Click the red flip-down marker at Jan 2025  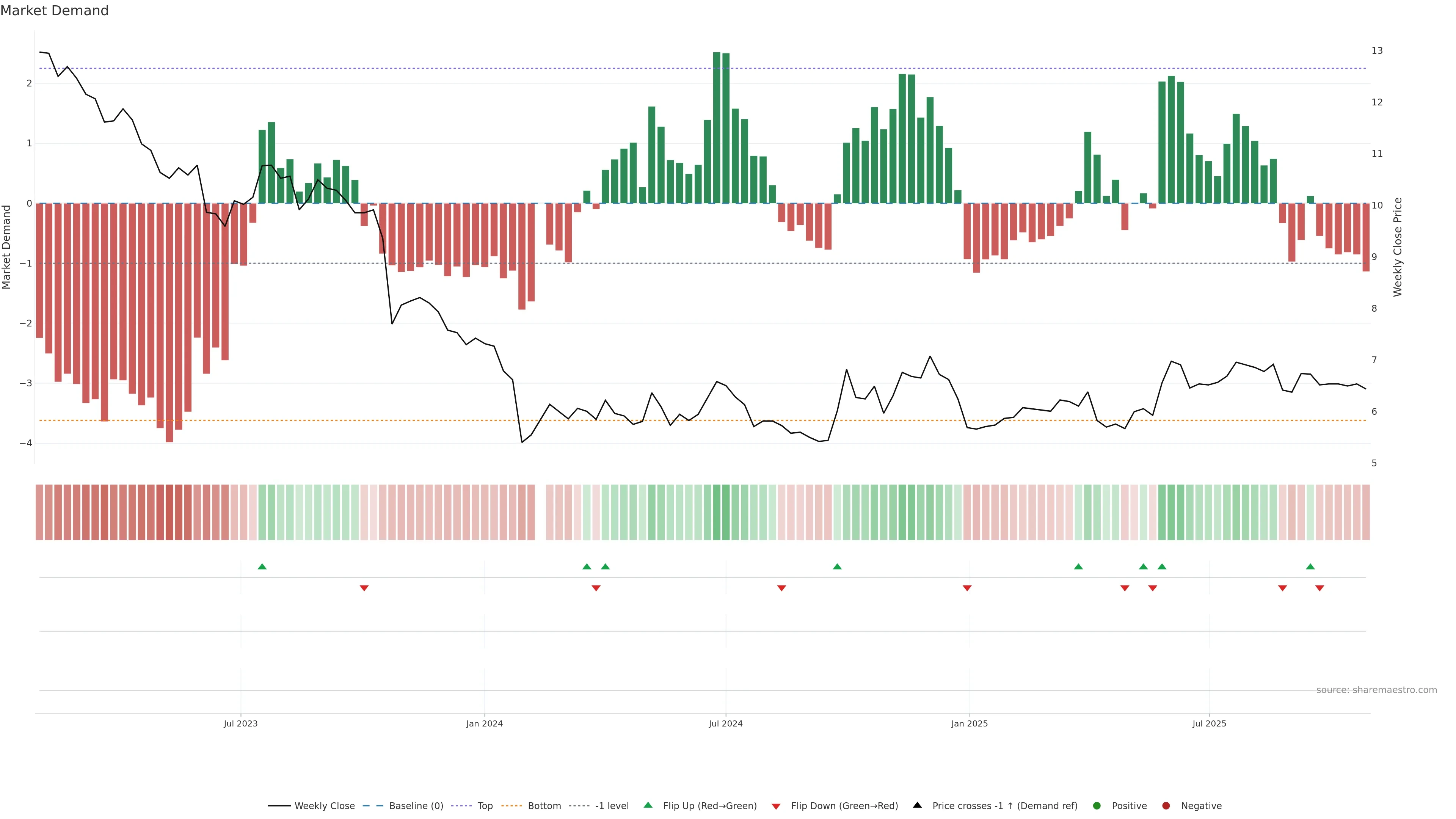tap(967, 588)
